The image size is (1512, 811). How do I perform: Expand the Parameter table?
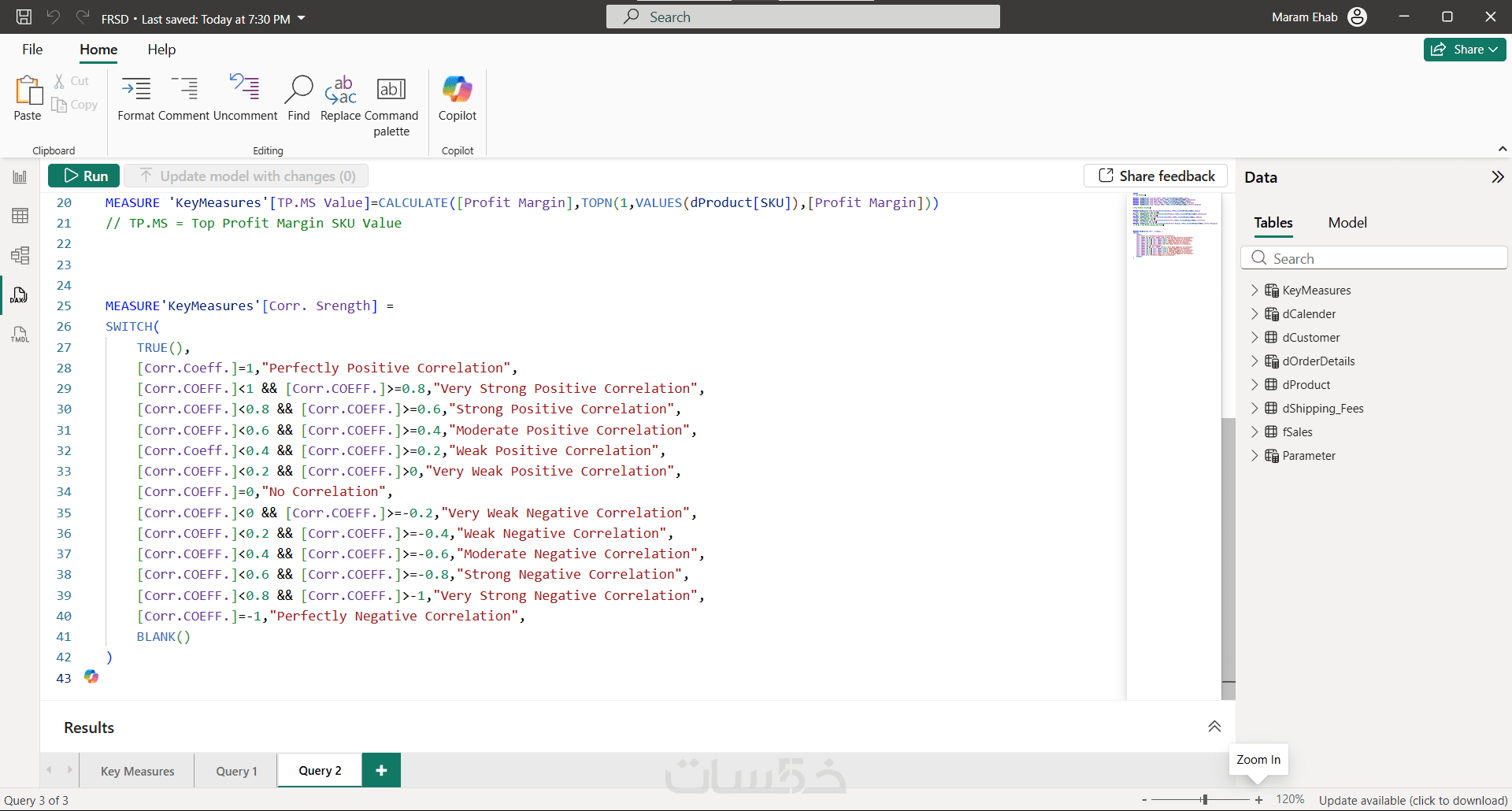coord(1254,456)
